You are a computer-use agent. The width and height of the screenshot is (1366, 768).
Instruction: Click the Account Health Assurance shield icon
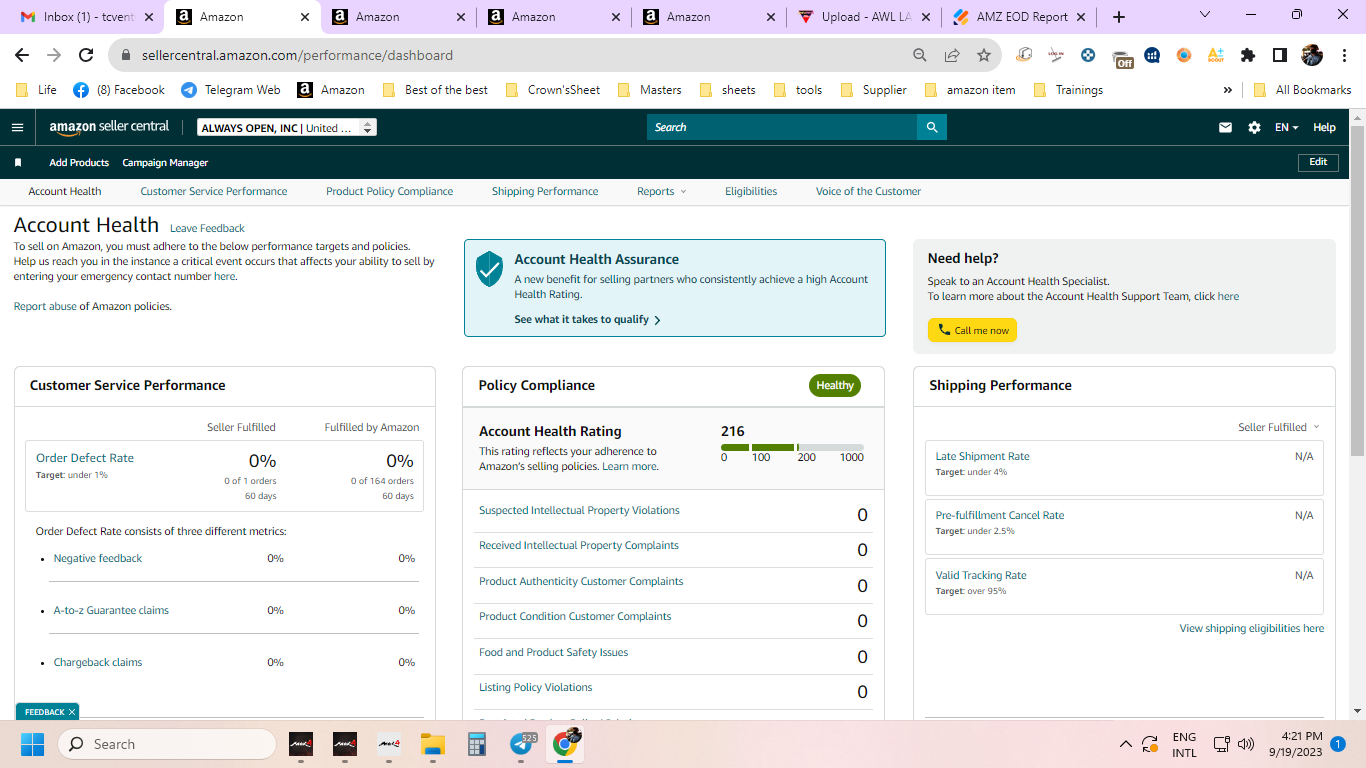pyautogui.click(x=489, y=268)
